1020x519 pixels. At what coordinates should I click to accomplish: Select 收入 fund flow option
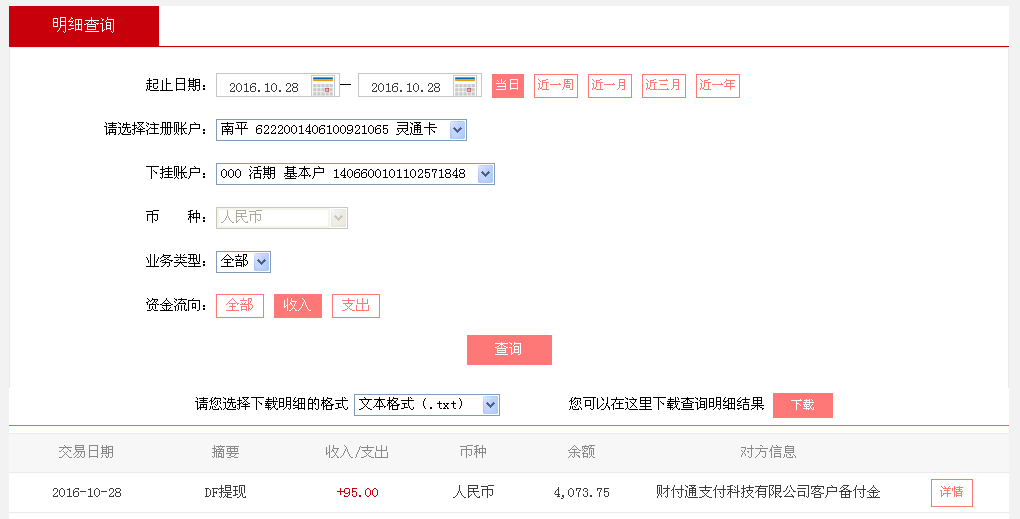tap(297, 306)
